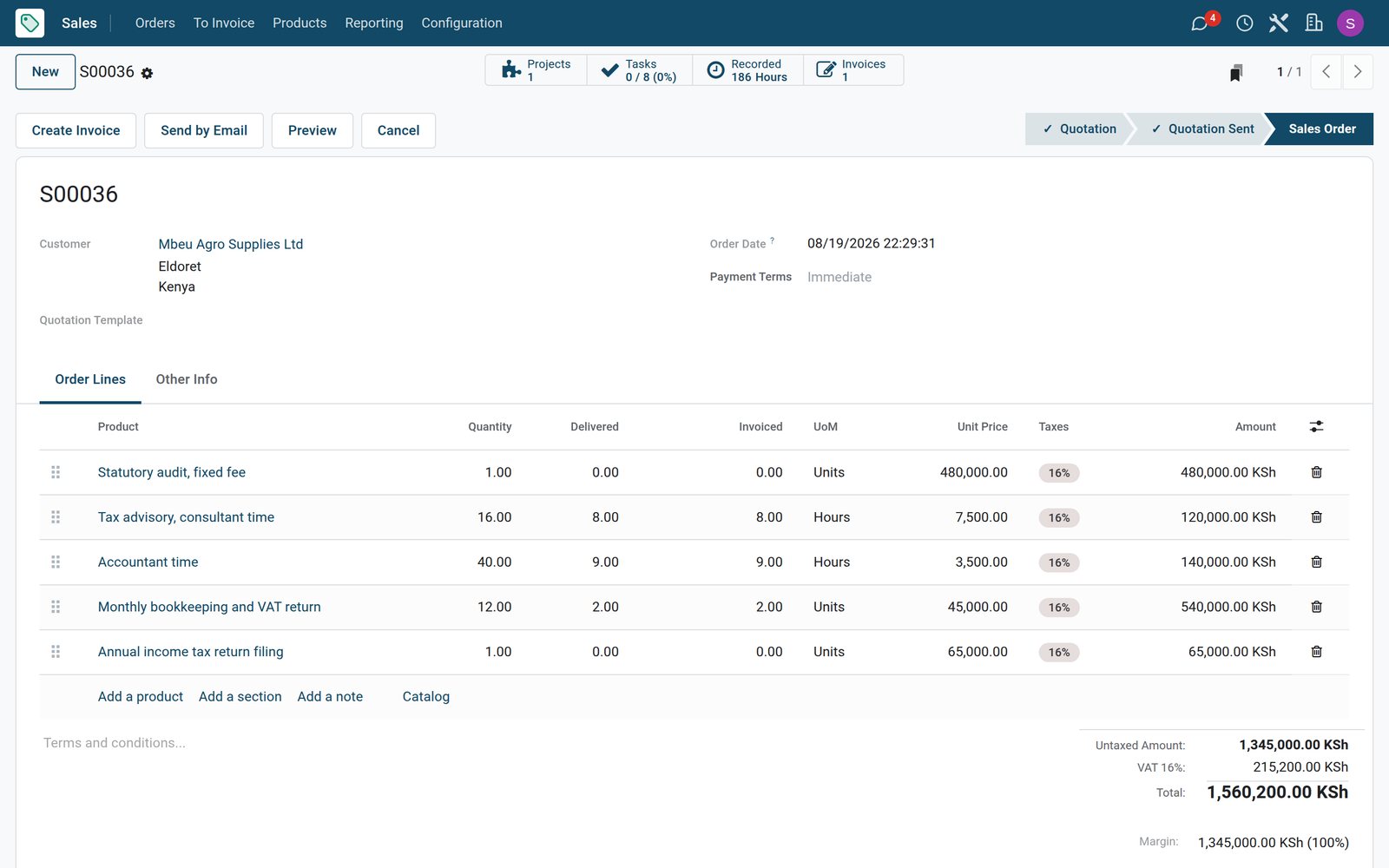
Task: Open the activities clock icon
Action: 1244,23
